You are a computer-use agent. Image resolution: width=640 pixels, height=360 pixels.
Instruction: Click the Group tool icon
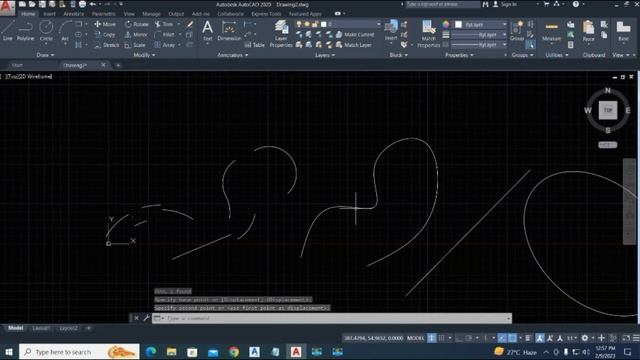pos(517,31)
